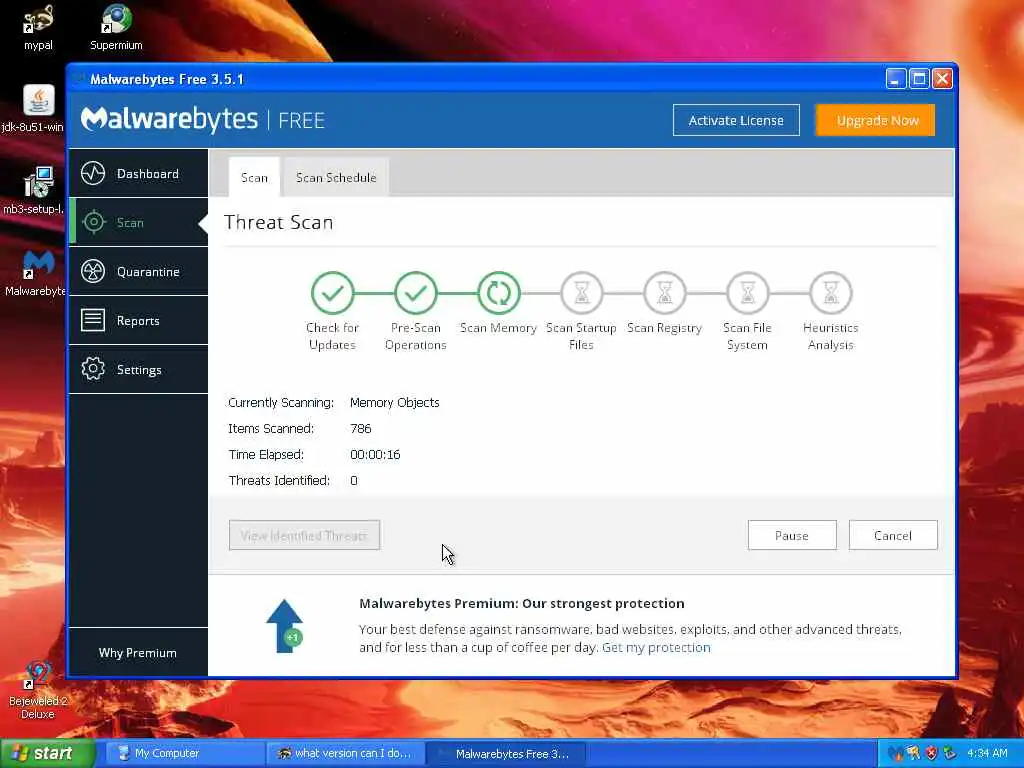Click the Activate License button
The height and width of the screenshot is (768, 1024).
(736, 120)
